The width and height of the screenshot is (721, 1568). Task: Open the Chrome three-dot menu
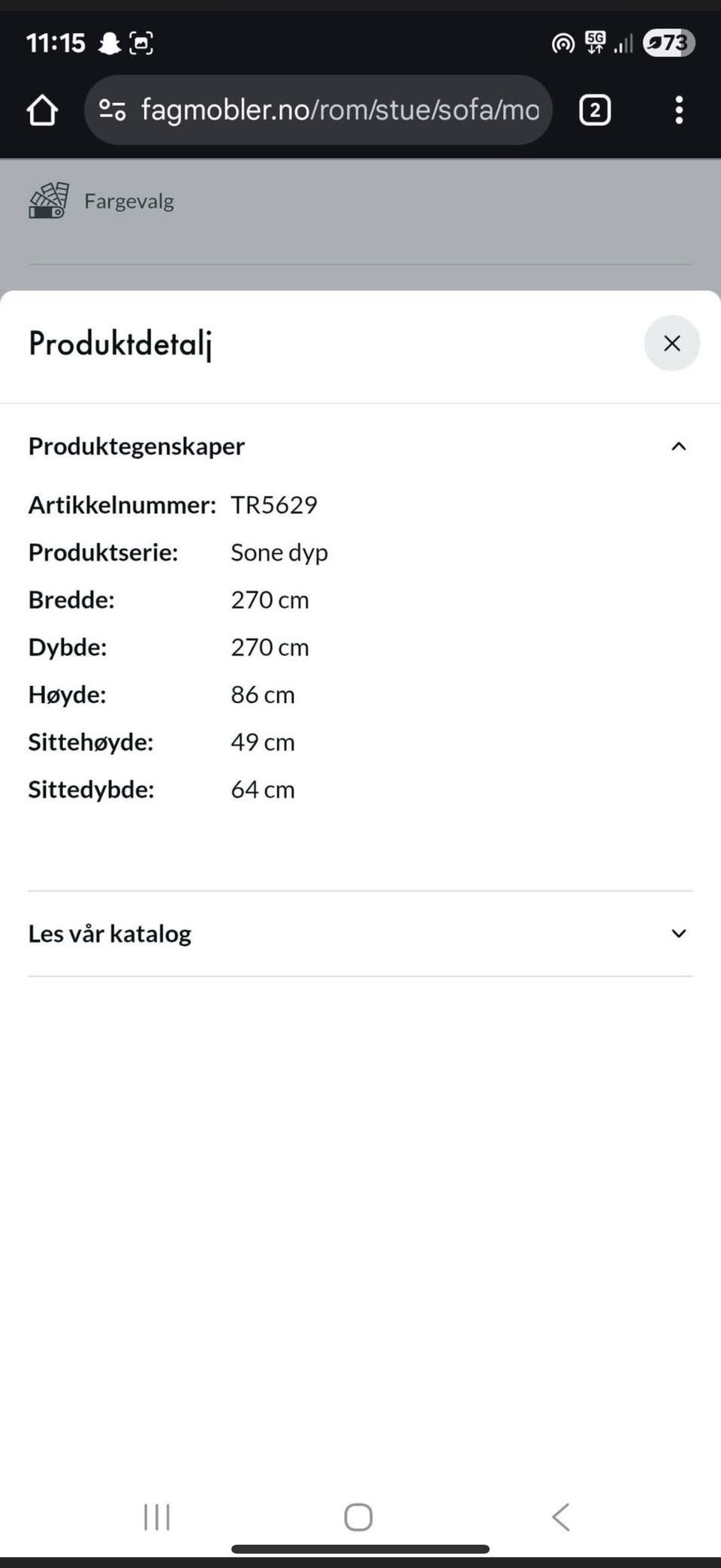678,110
